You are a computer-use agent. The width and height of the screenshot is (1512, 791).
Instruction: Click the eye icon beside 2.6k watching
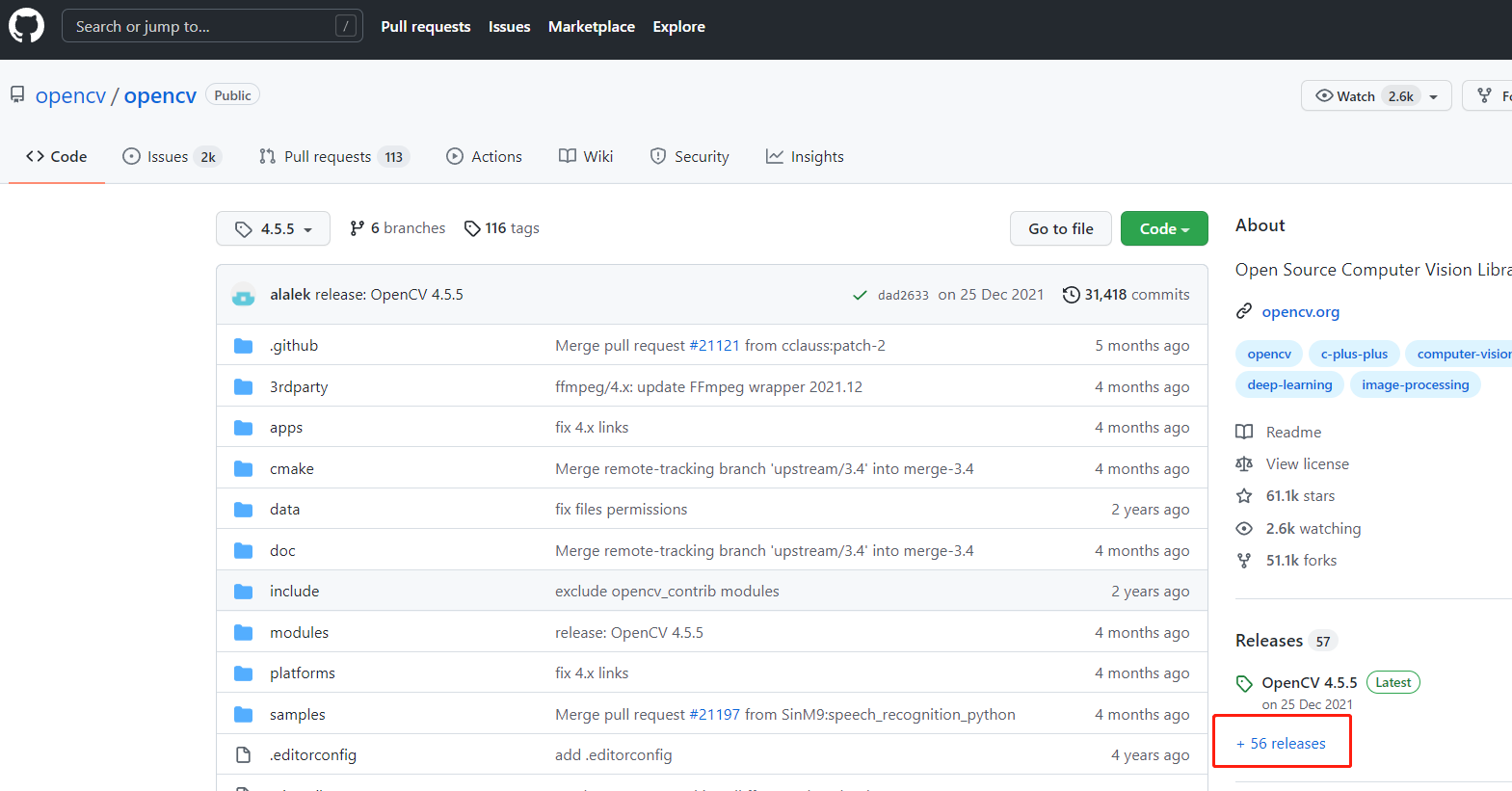tap(1244, 529)
